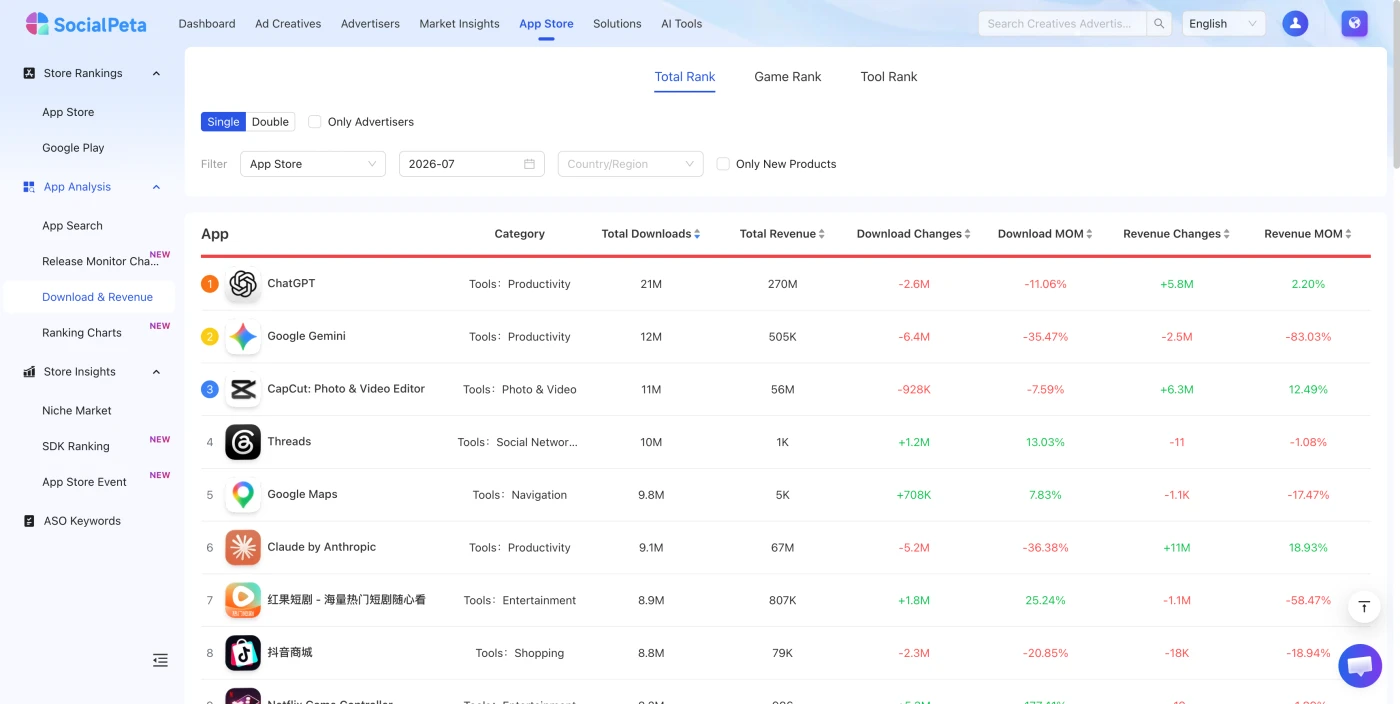Open the App Store filter dropdown
Screen dimensions: 1400x704
click(x=313, y=164)
